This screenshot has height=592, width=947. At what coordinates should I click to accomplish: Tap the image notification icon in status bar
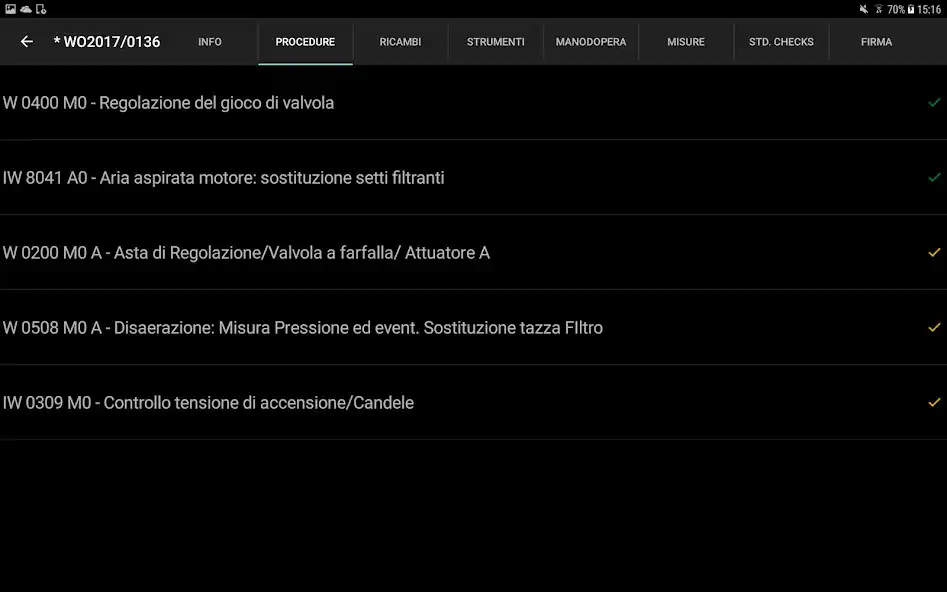pos(10,9)
